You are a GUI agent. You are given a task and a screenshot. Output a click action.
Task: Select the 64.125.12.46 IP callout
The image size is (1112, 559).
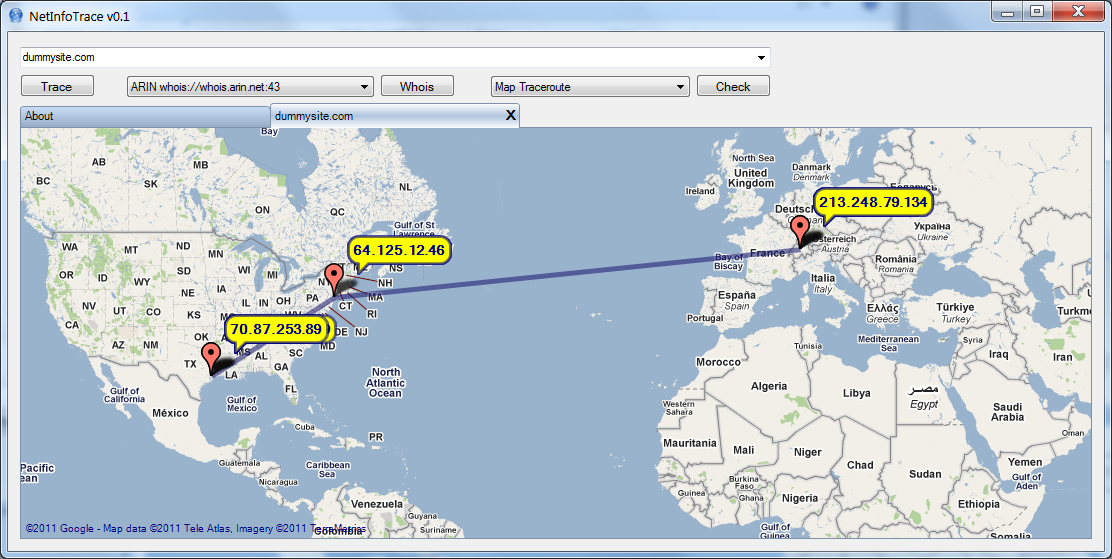pyautogui.click(x=399, y=249)
